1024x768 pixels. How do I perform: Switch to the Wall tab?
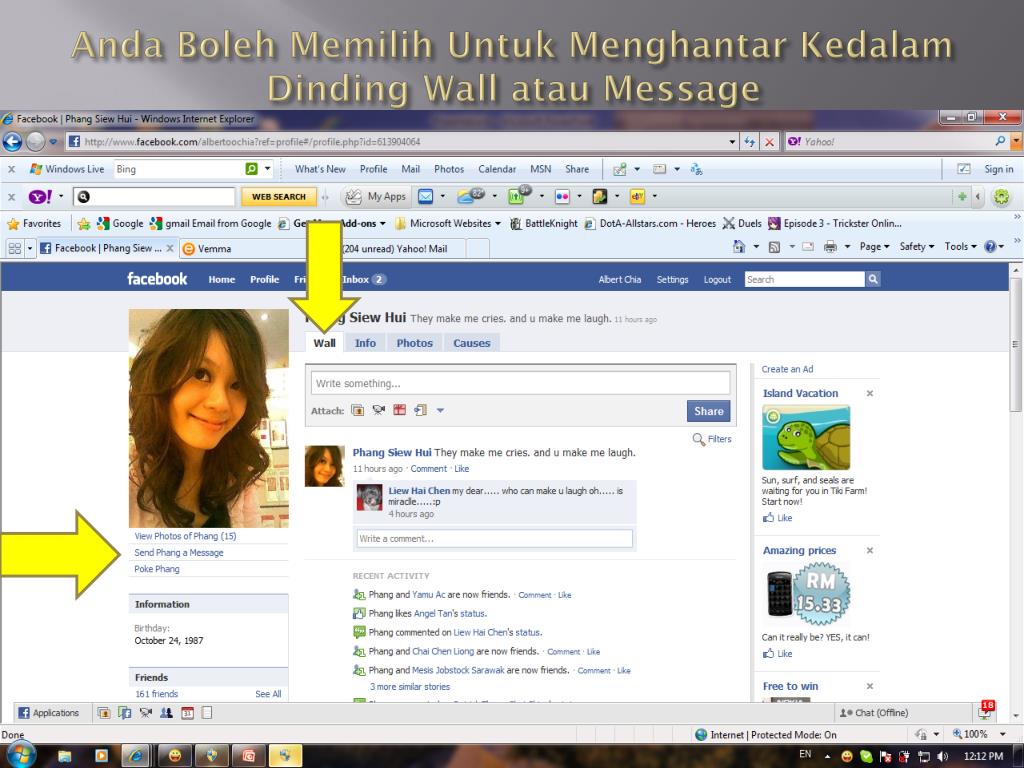click(x=324, y=344)
